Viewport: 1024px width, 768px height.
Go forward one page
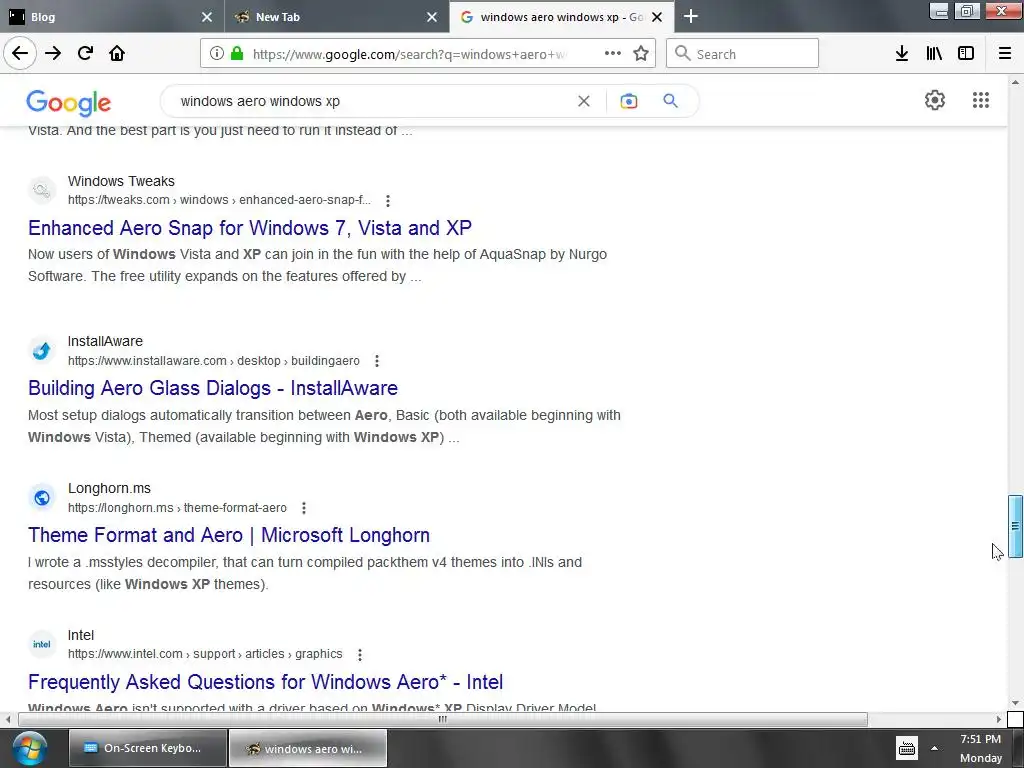click(53, 53)
